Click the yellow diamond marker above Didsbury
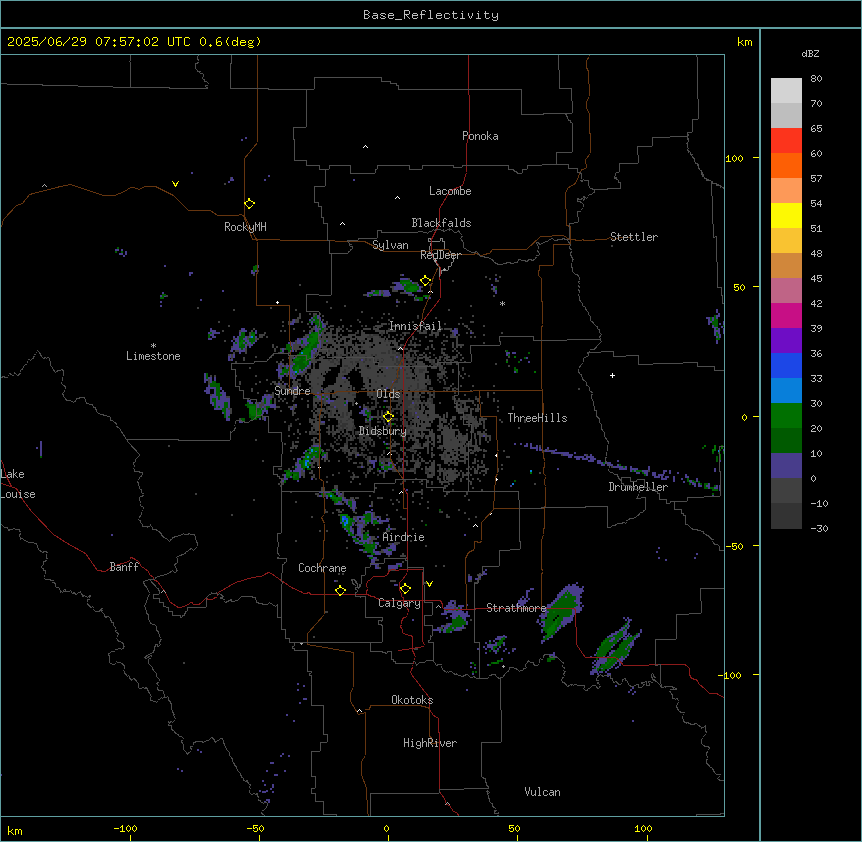 [x=388, y=417]
